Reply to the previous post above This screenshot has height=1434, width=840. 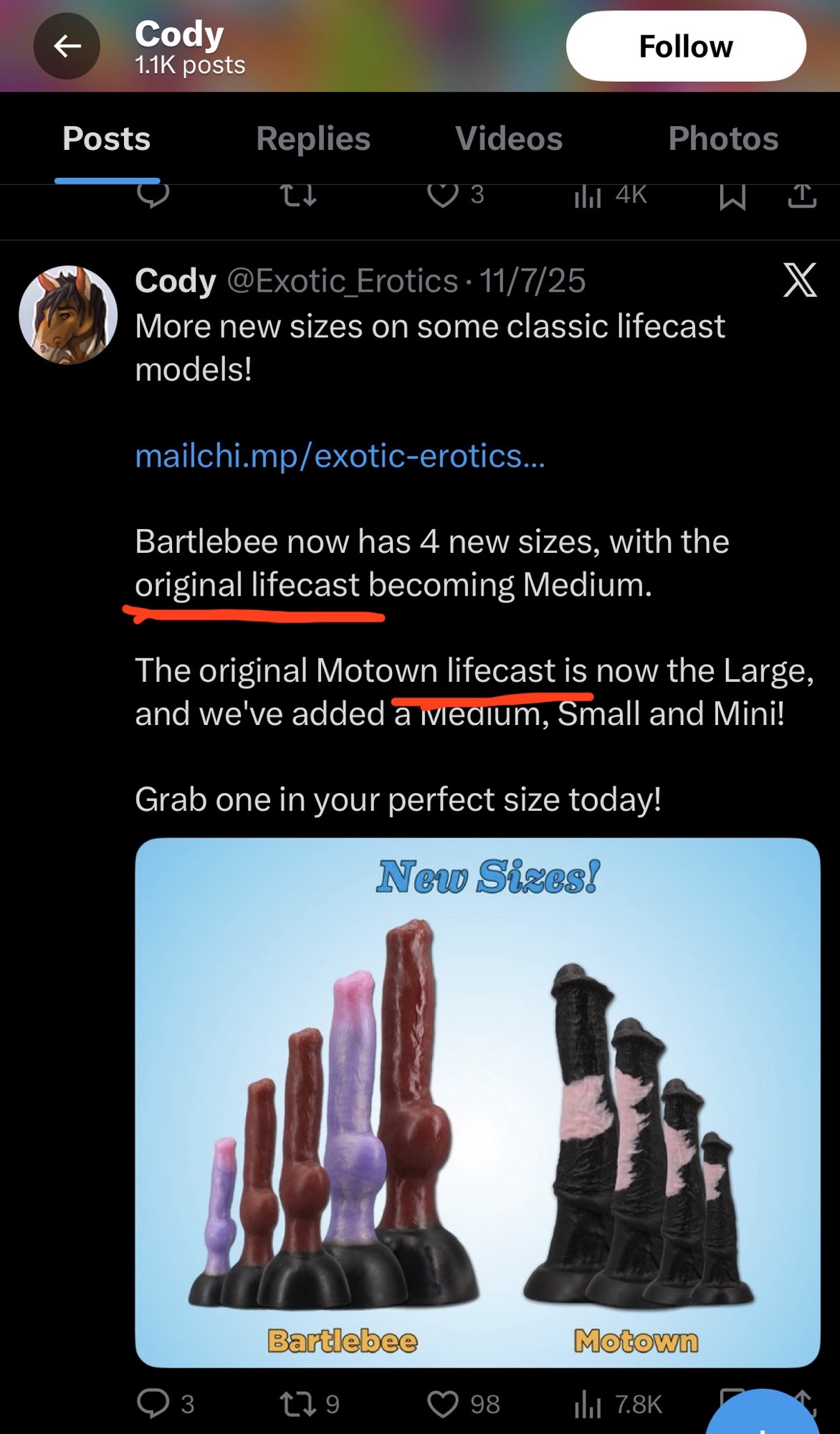pyautogui.click(x=153, y=194)
